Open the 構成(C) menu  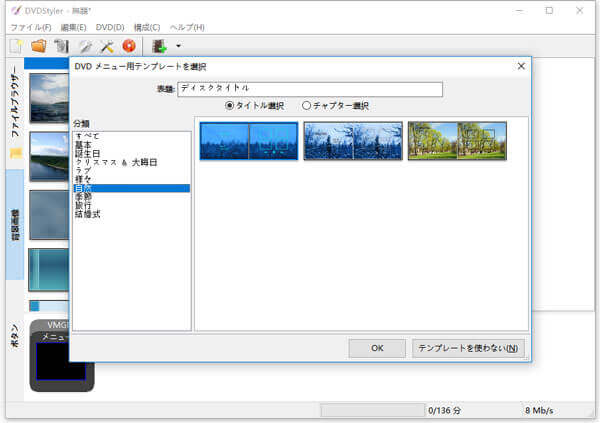click(147, 28)
